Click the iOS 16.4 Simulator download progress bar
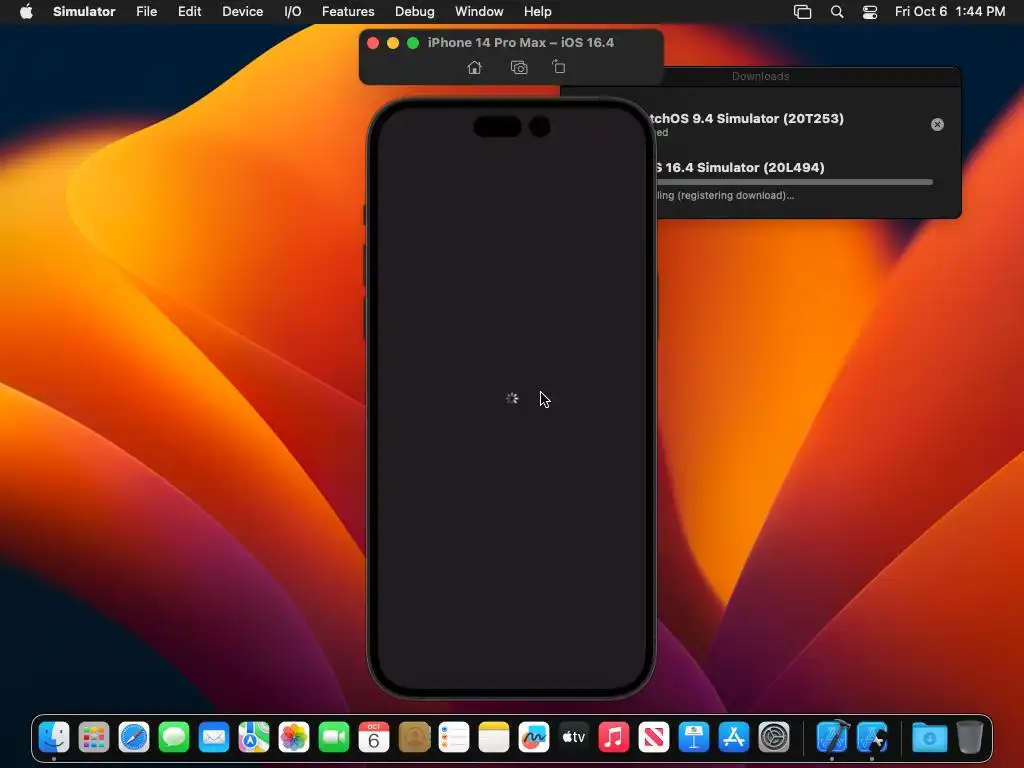The width and height of the screenshot is (1024, 768). click(794, 182)
